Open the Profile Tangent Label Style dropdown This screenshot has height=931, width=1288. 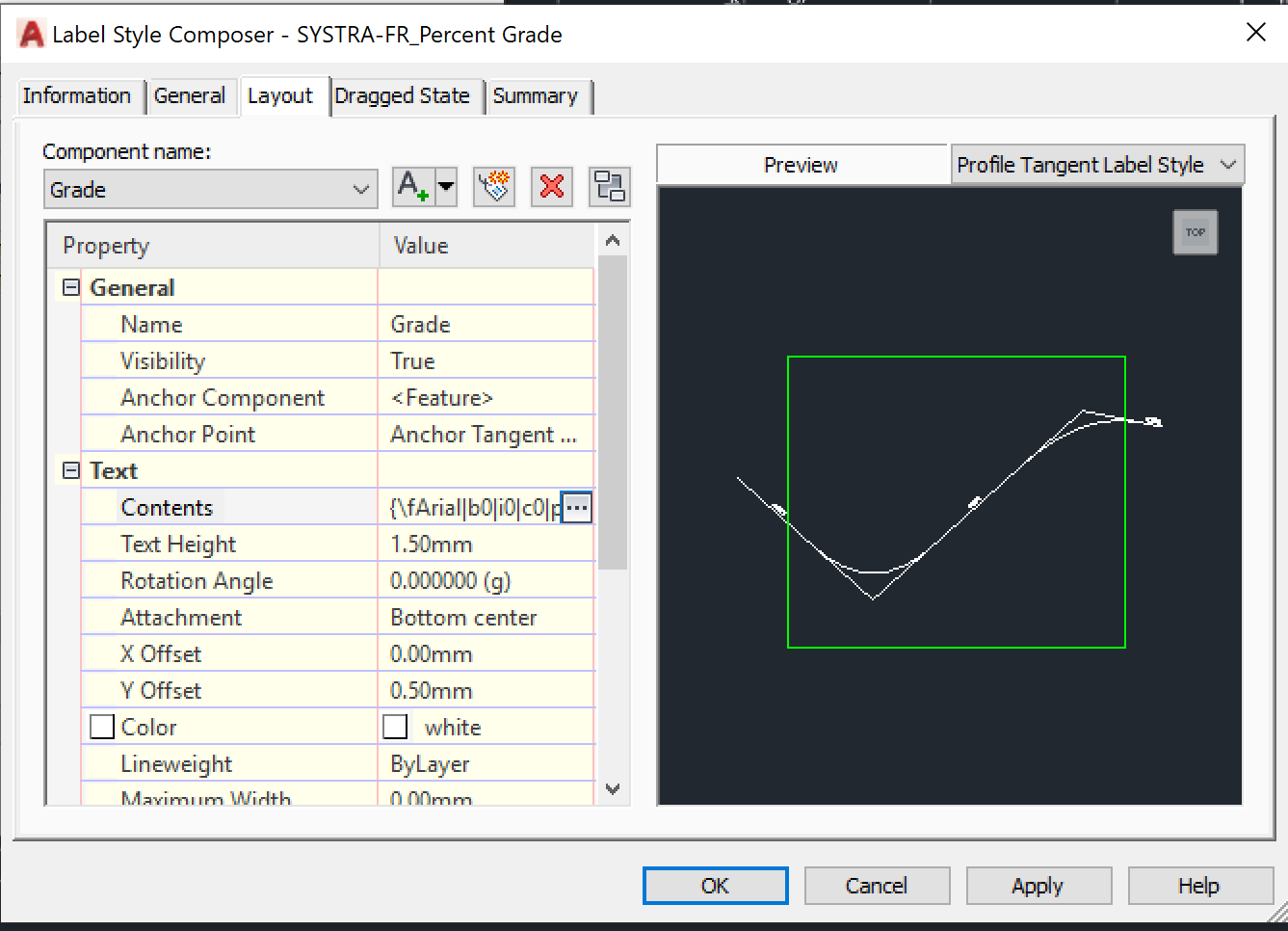1227,164
